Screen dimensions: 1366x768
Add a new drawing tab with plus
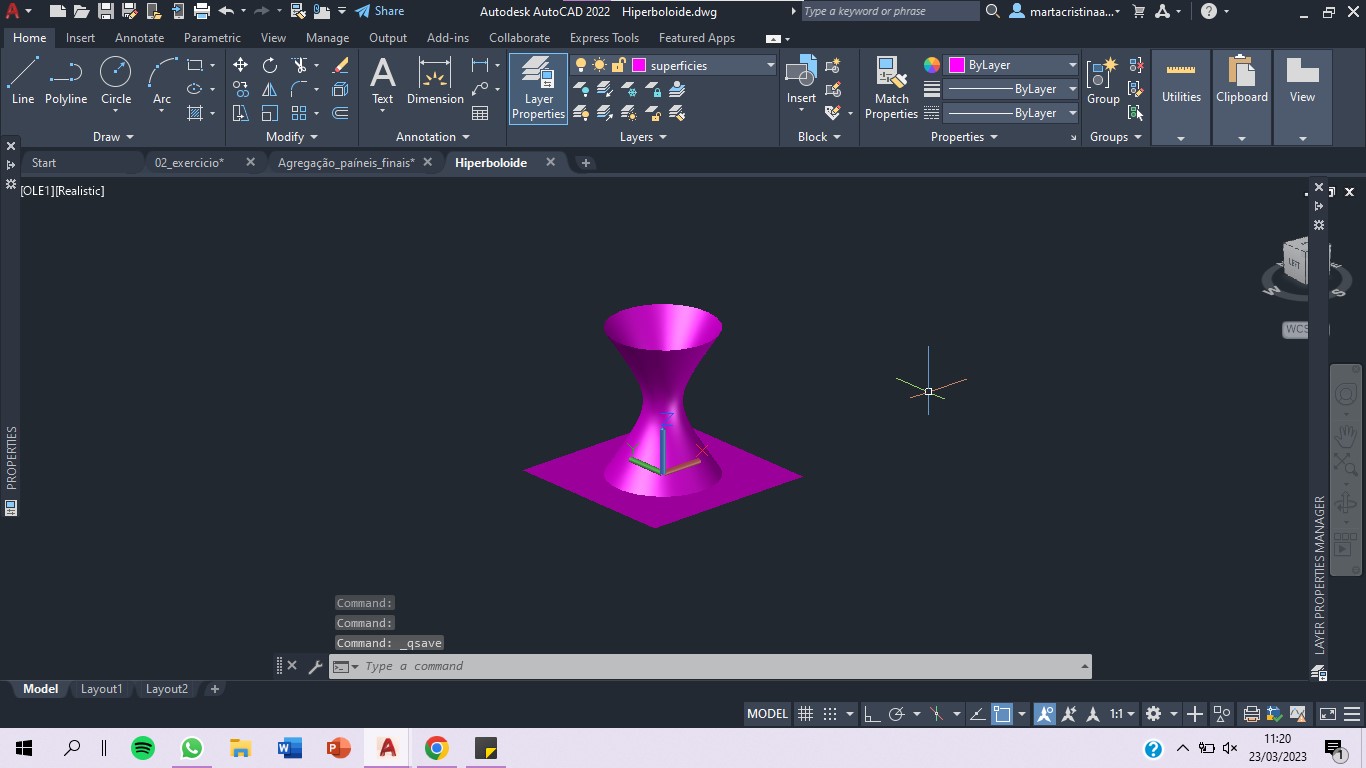click(x=586, y=162)
